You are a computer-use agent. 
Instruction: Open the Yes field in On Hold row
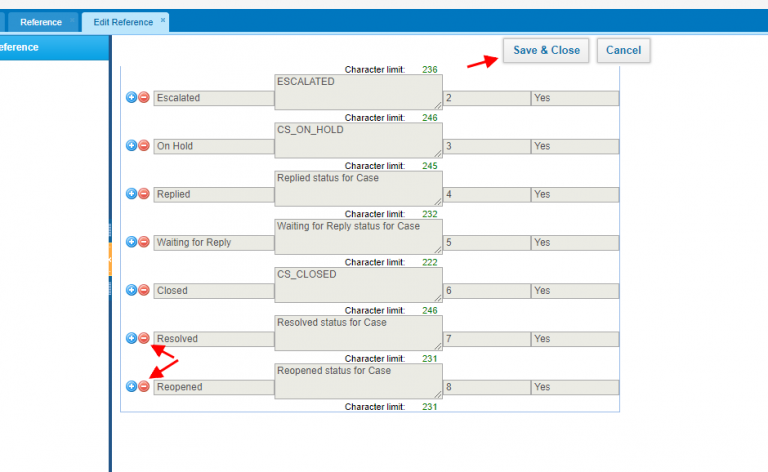tap(575, 146)
